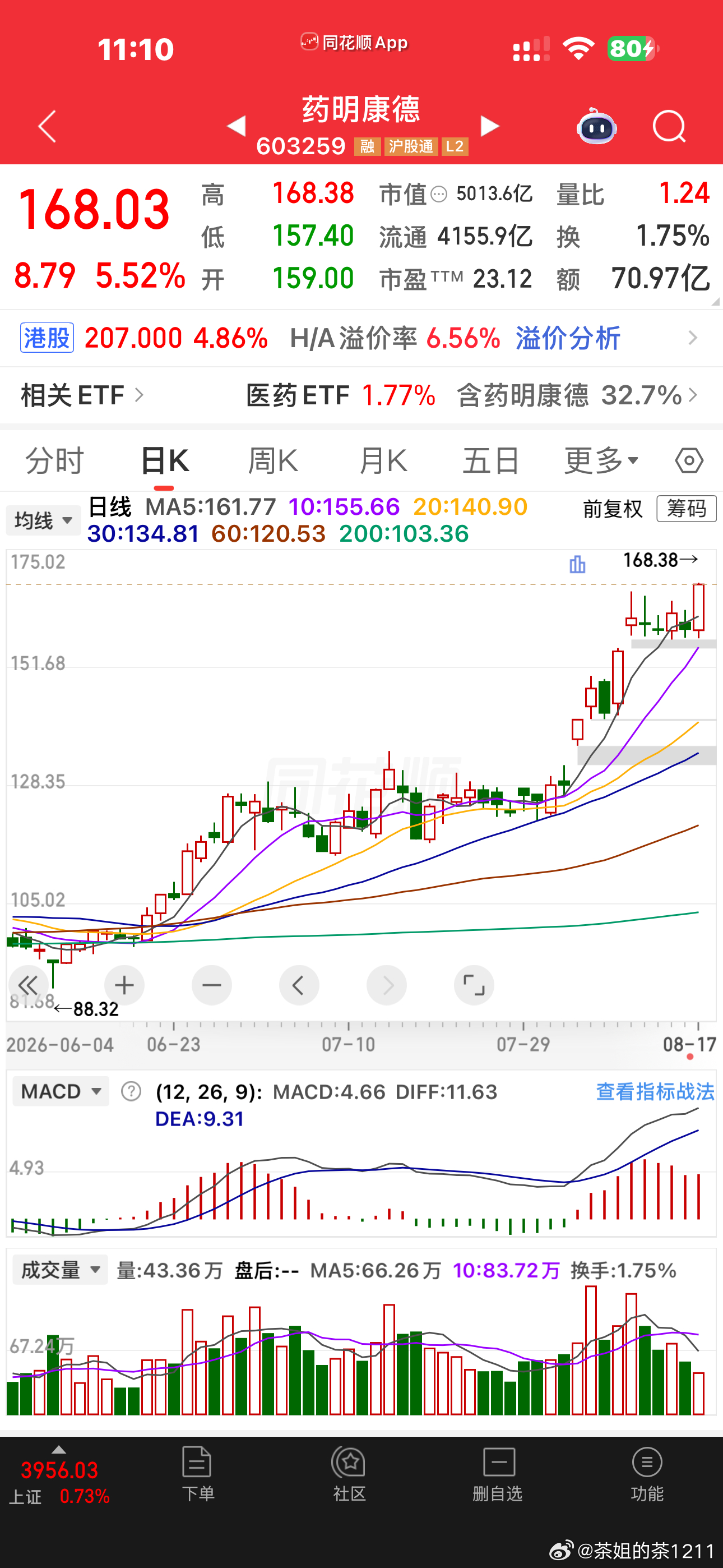Open MACD help question mark
The image size is (723, 1568).
pos(131,1091)
